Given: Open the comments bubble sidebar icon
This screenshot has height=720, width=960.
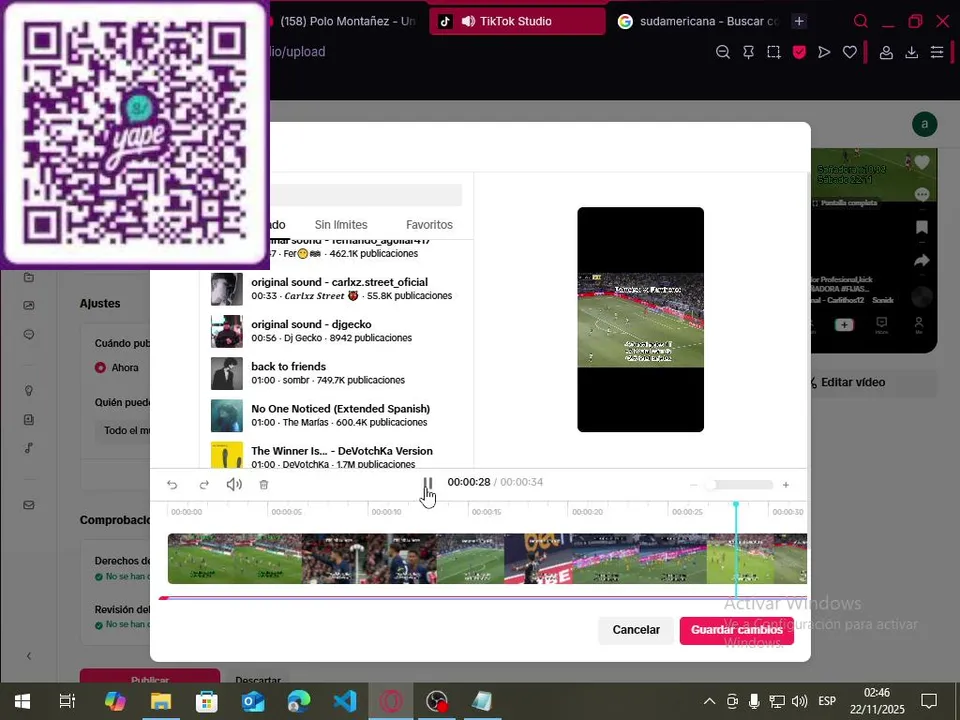Looking at the screenshot, I should (x=29, y=334).
